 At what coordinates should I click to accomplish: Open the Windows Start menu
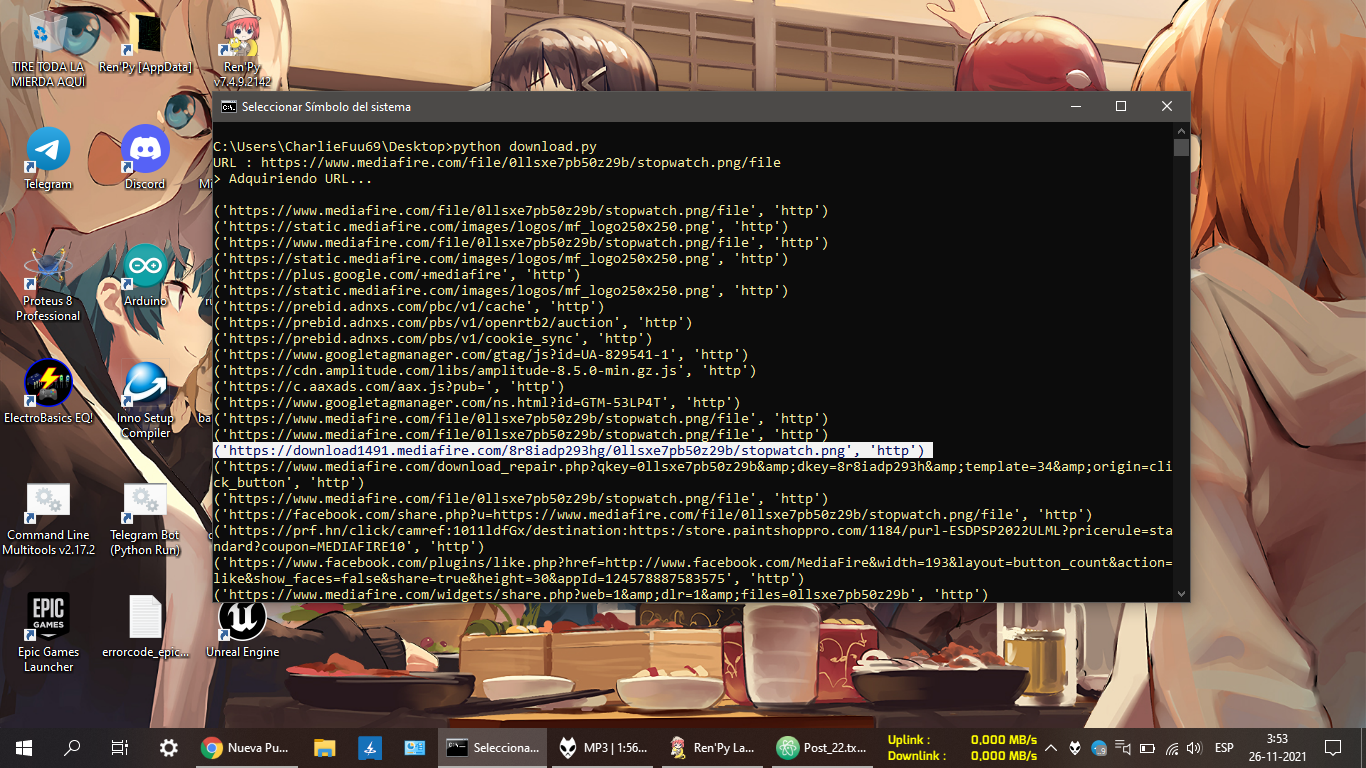(24, 748)
